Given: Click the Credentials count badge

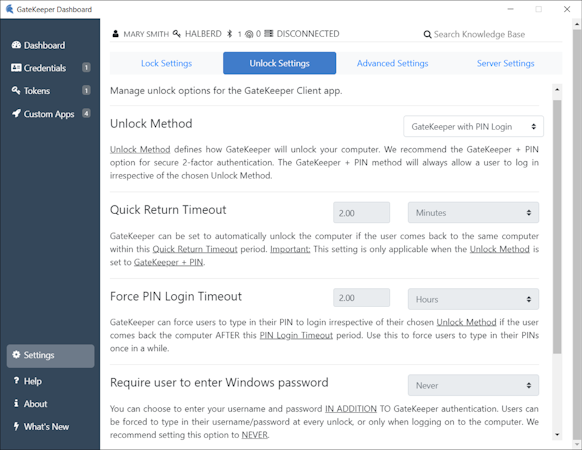Looking at the screenshot, I should [86, 68].
